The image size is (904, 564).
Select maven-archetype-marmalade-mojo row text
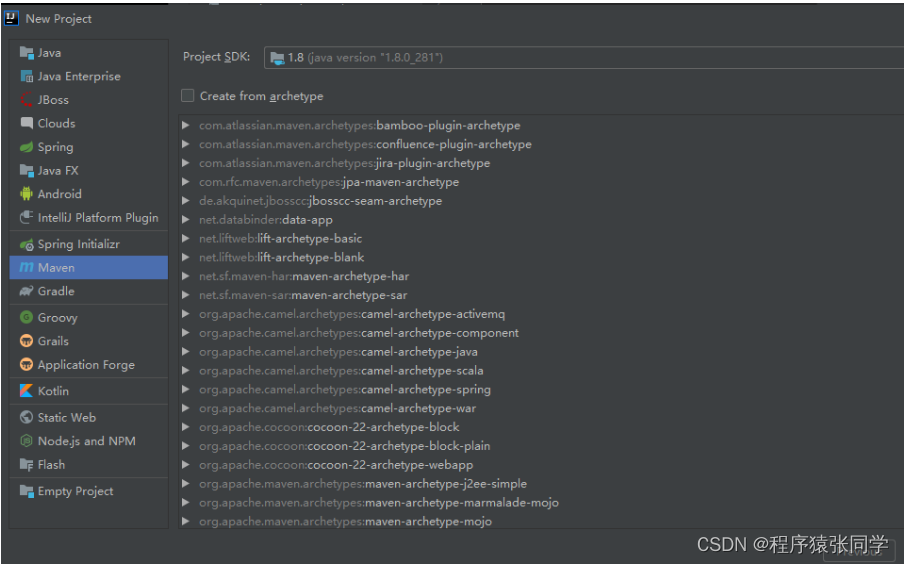pos(379,503)
